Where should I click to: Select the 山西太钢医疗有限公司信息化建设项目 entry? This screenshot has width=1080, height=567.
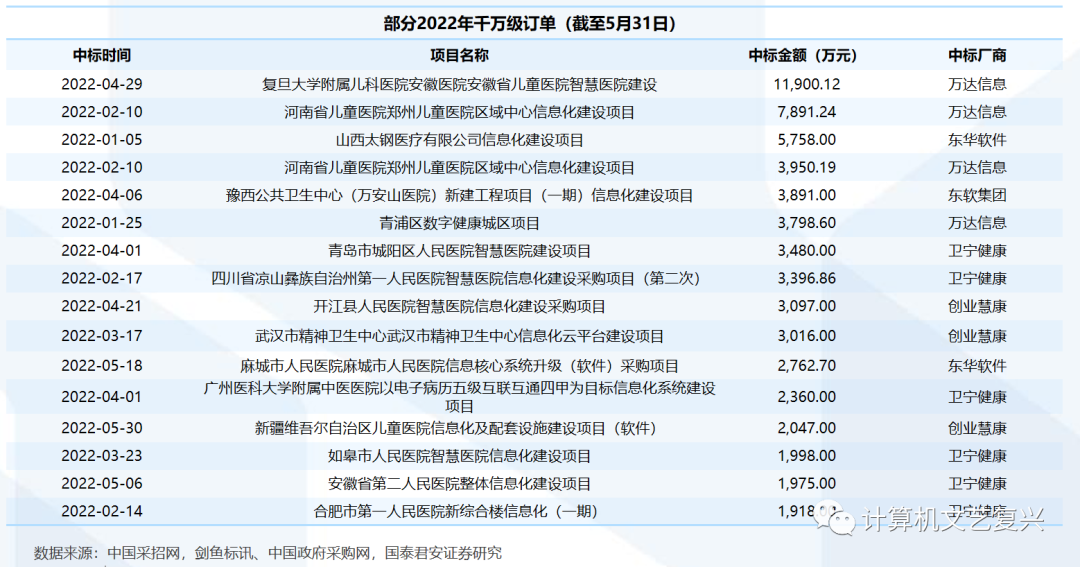point(459,140)
